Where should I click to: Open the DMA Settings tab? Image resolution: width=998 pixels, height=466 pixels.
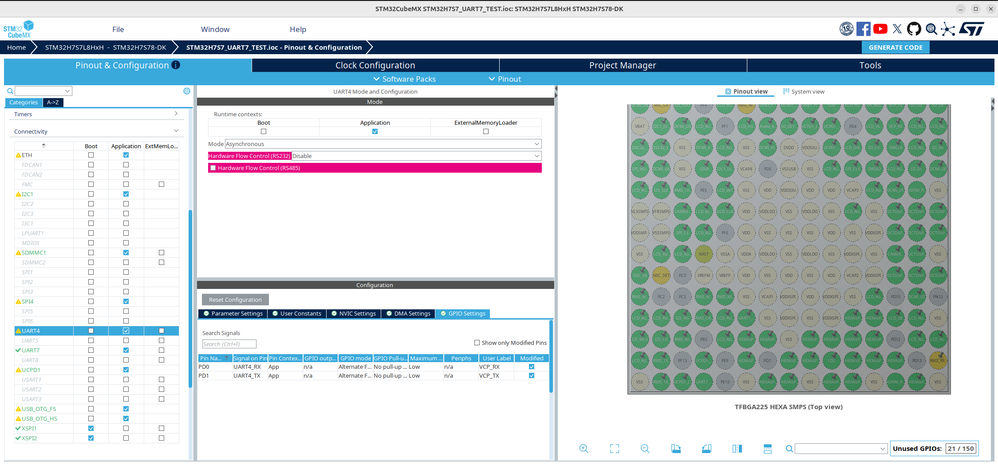pos(409,313)
